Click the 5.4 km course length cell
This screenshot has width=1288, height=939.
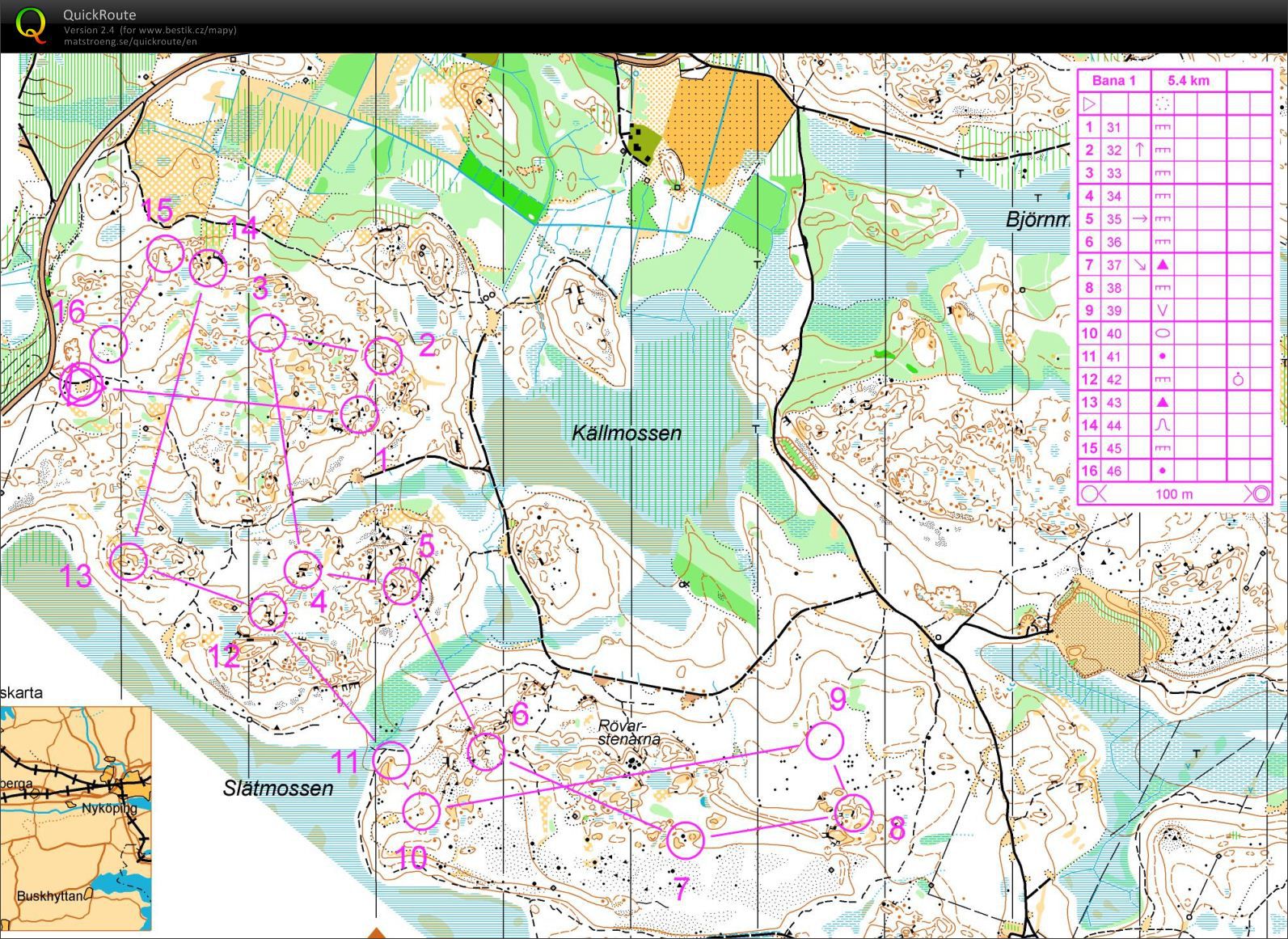tap(1188, 80)
